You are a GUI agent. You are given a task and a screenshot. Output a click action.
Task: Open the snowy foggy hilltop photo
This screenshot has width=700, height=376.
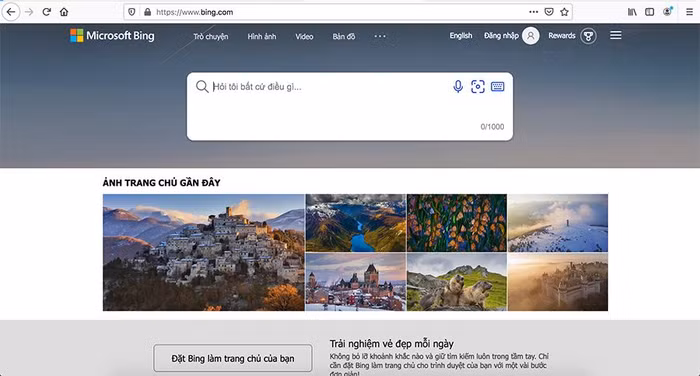pos(558,223)
